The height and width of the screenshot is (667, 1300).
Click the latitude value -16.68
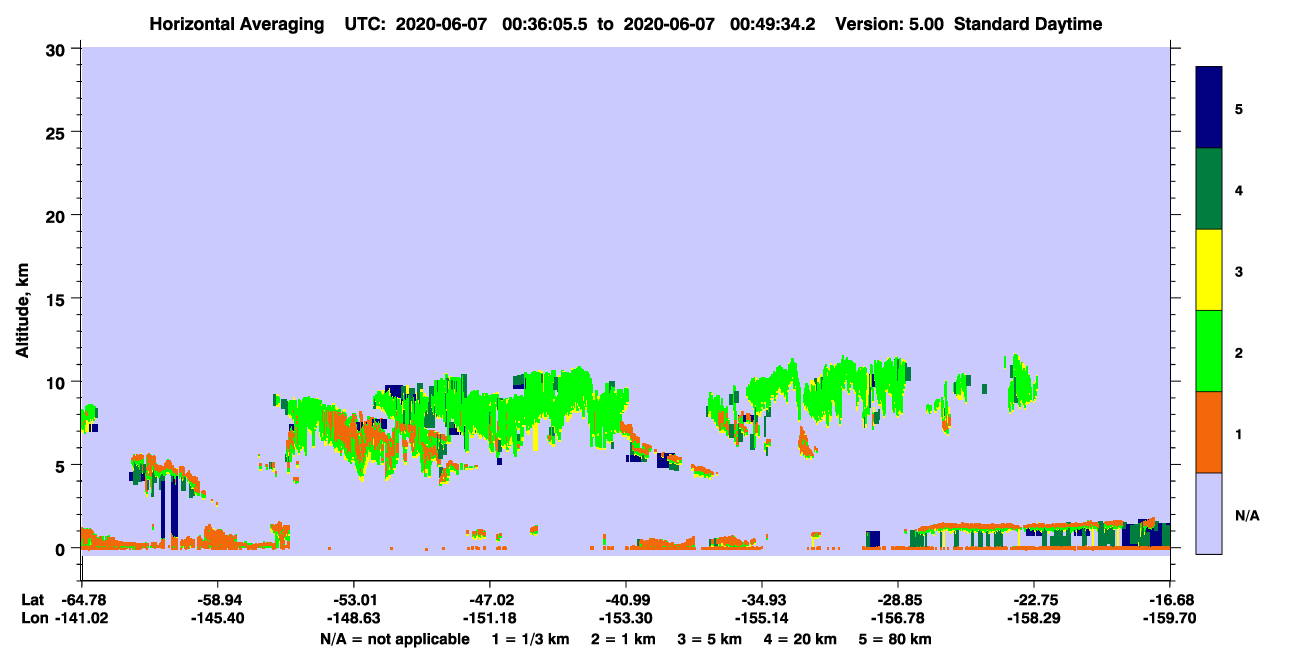pos(1170,600)
